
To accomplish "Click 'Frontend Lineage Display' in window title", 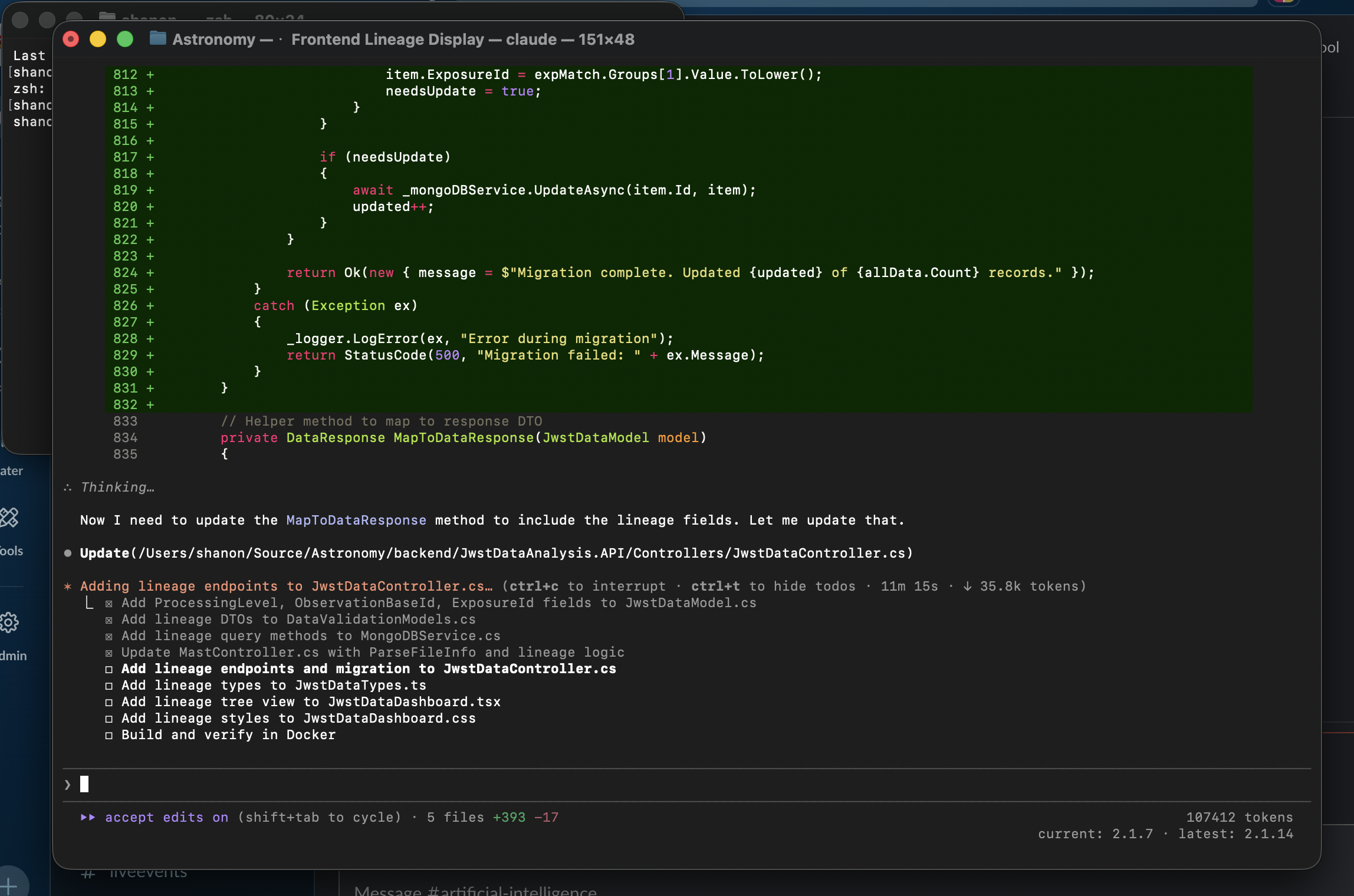I will point(387,39).
